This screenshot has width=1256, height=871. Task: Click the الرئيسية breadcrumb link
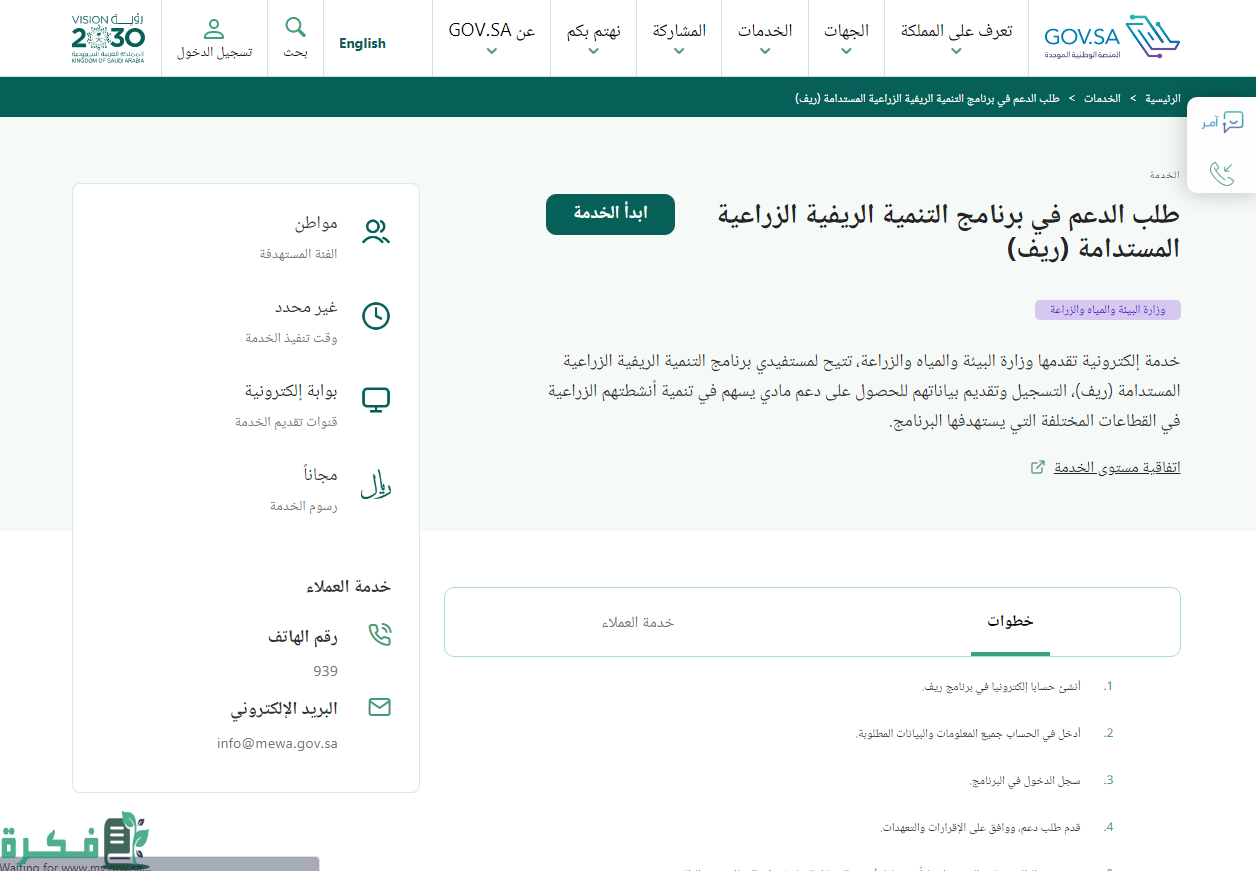point(1162,98)
